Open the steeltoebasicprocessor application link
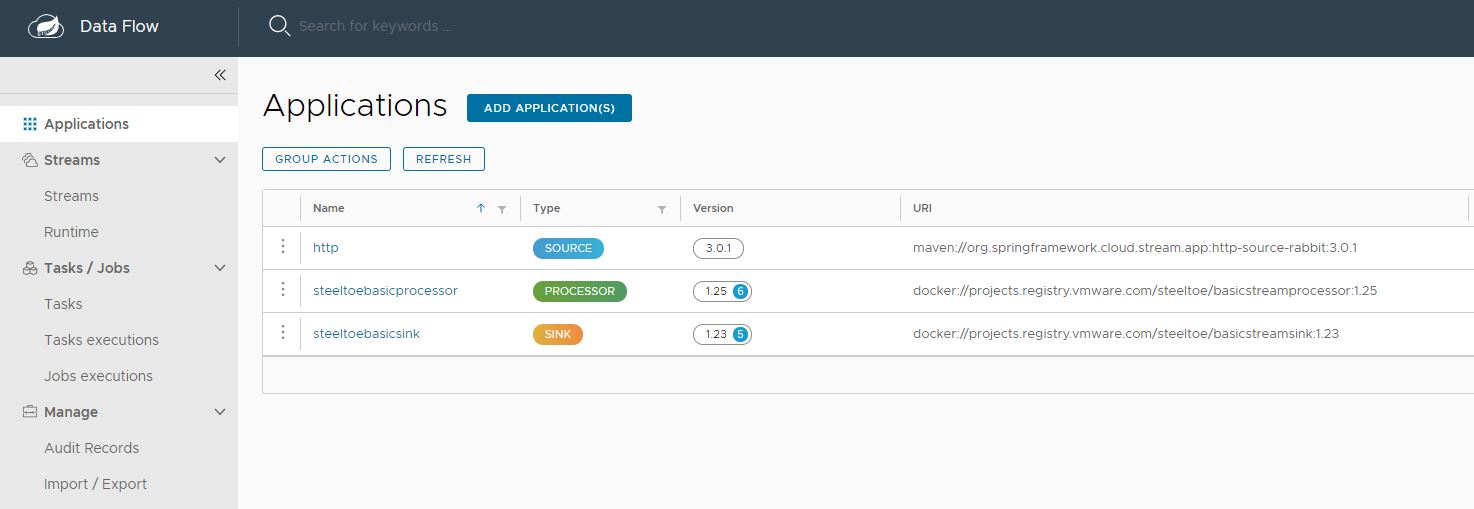Screen dimensions: 1474x509 tap(385, 291)
